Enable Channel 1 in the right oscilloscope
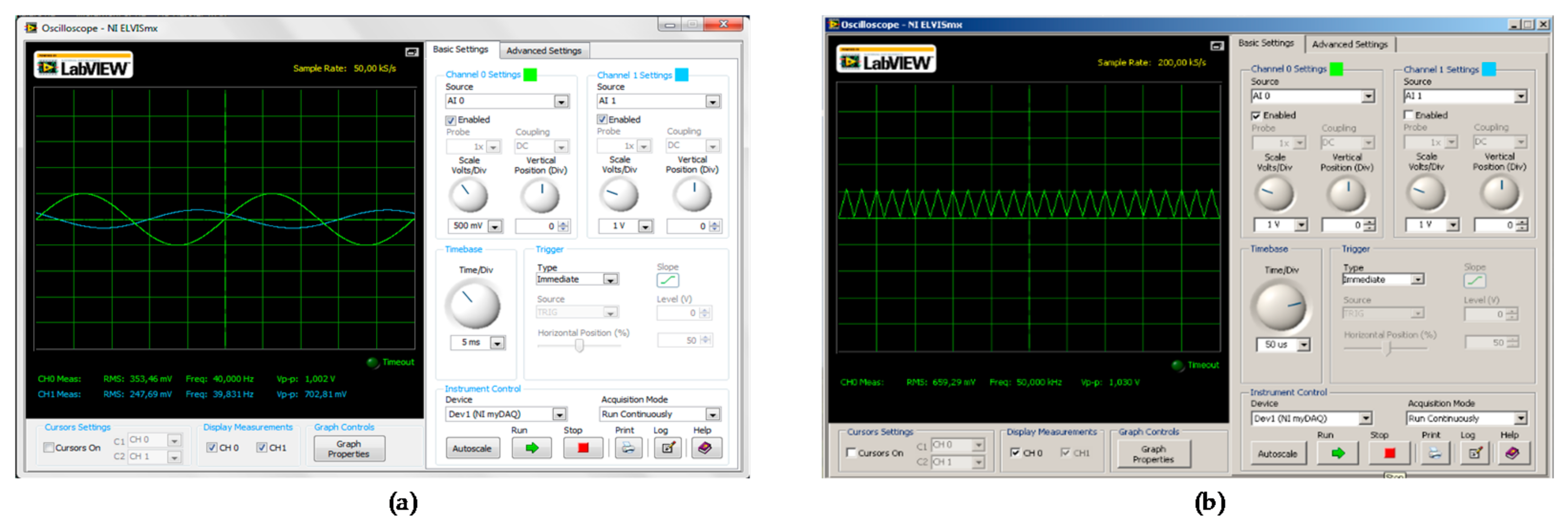 tap(1409, 115)
